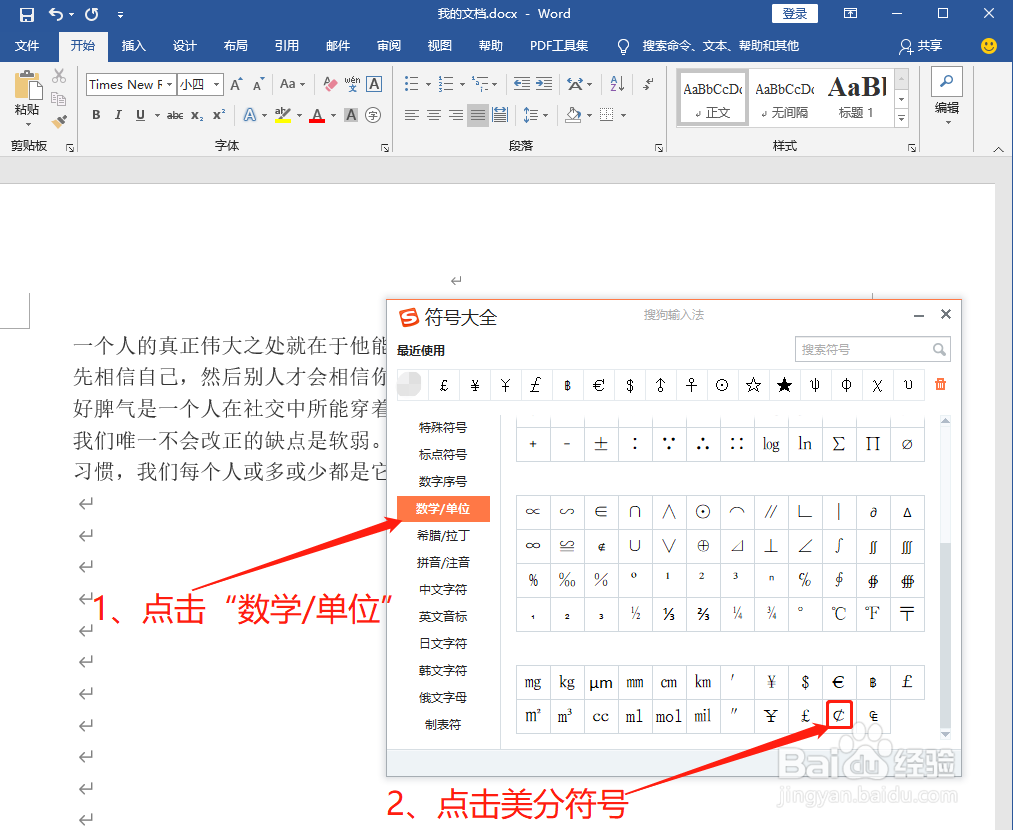Switch to the 布局 ribbon tab
Image resolution: width=1013 pixels, height=830 pixels.
click(x=236, y=45)
